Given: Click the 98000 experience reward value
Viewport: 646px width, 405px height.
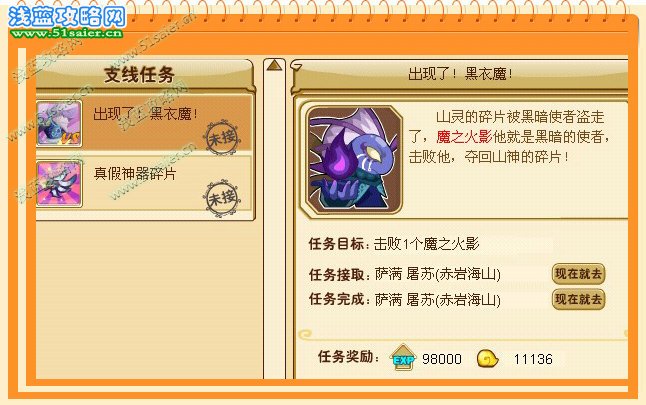Looking at the screenshot, I should [x=442, y=359].
